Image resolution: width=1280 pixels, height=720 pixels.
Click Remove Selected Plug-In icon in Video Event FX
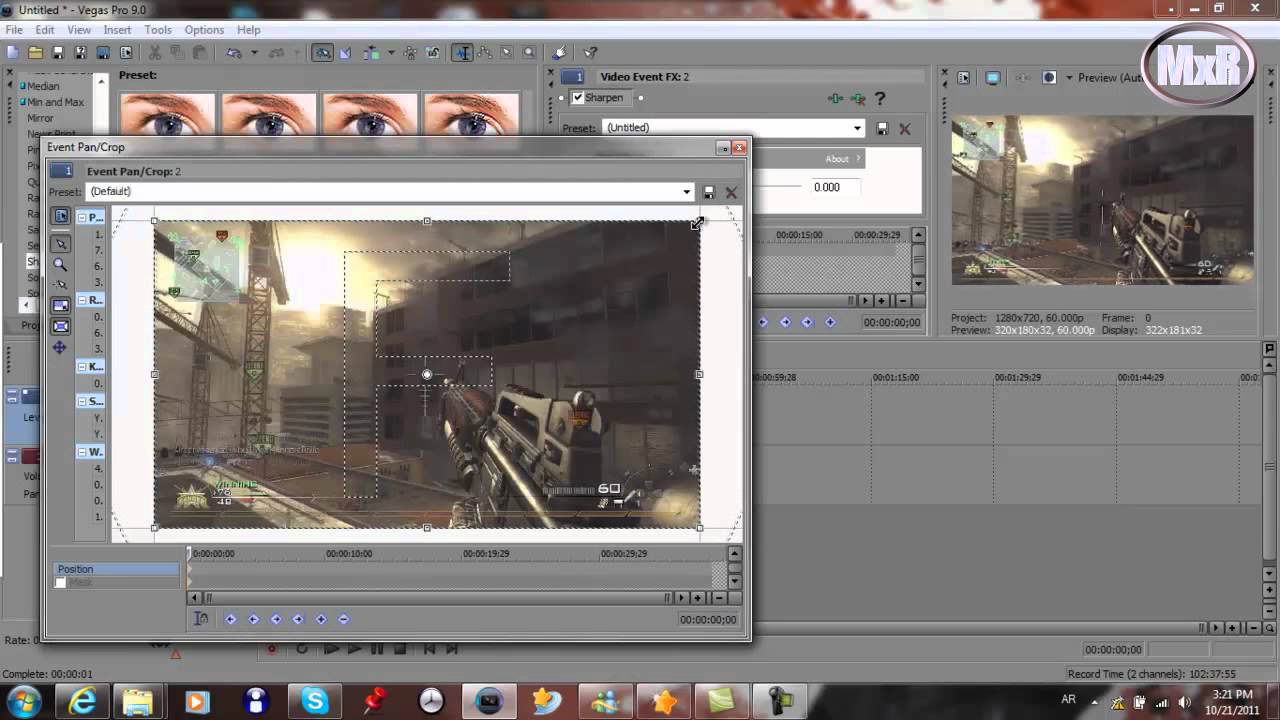pyautogui.click(x=858, y=98)
